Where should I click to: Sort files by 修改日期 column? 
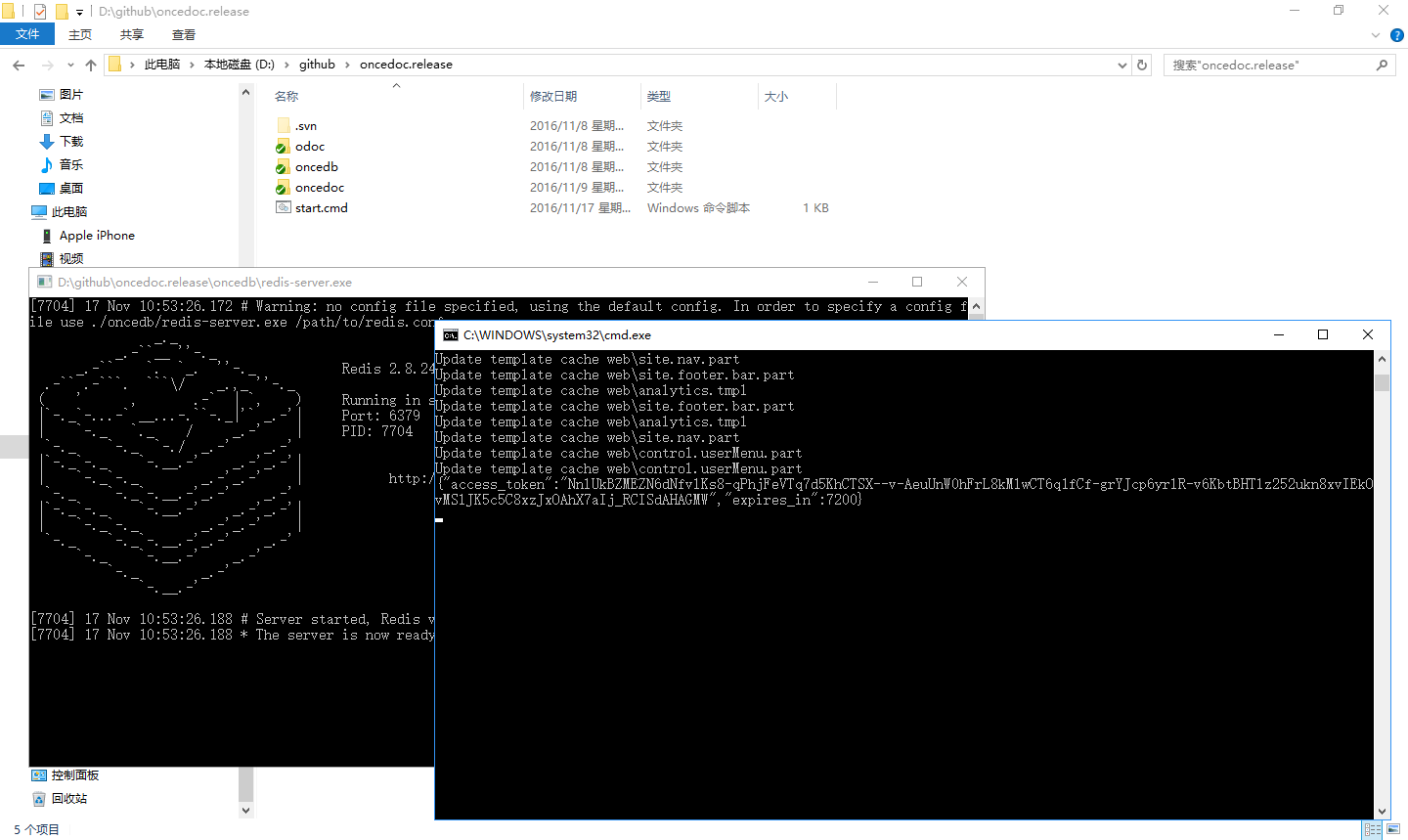(553, 96)
